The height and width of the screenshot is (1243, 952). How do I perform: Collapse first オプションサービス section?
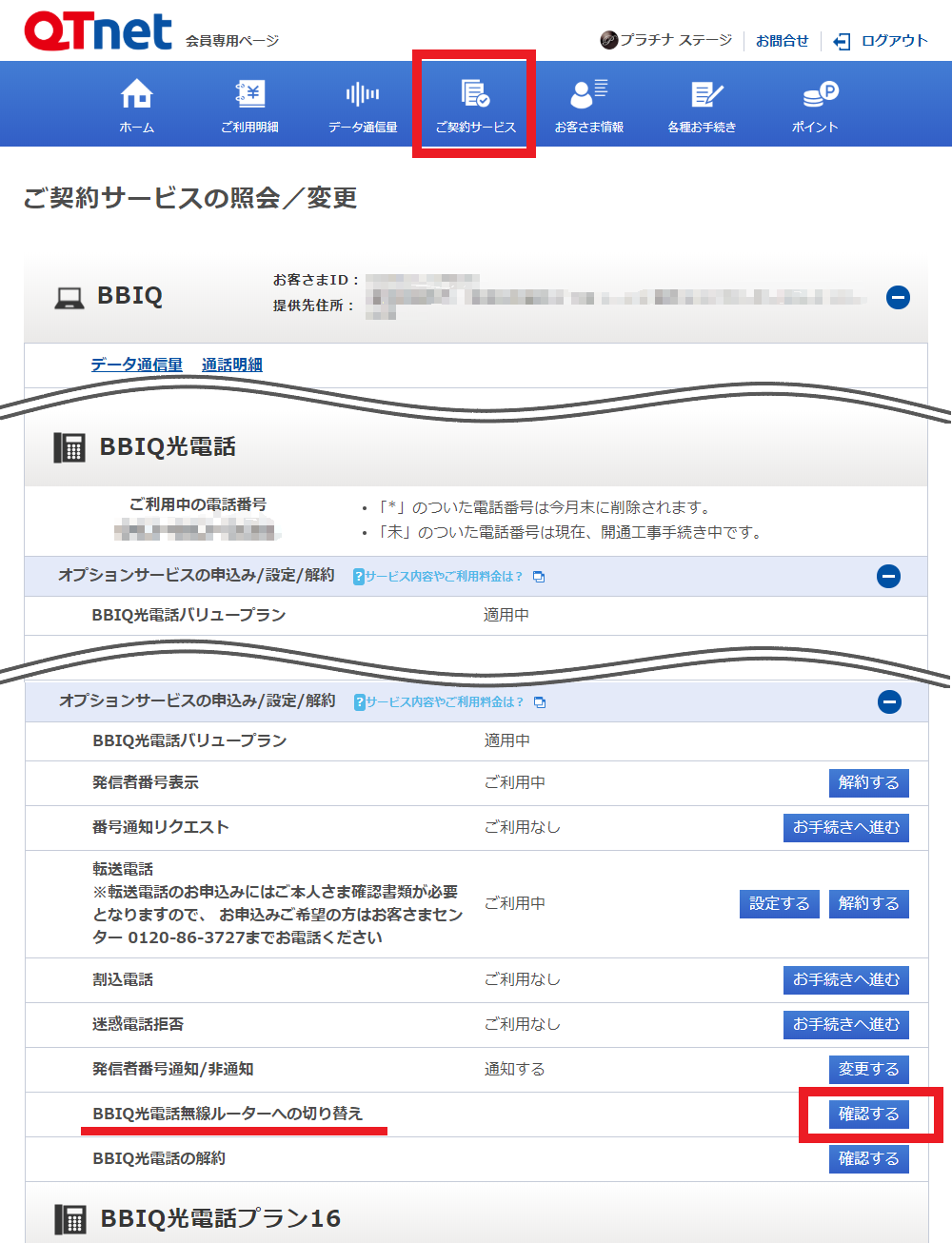click(888, 576)
